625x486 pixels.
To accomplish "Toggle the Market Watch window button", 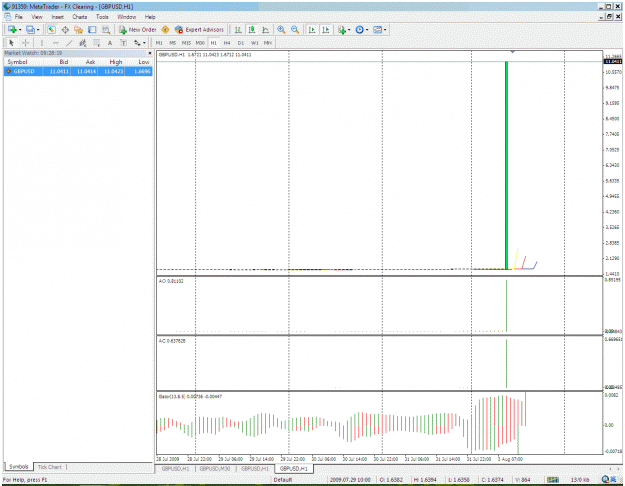I will click(51, 30).
